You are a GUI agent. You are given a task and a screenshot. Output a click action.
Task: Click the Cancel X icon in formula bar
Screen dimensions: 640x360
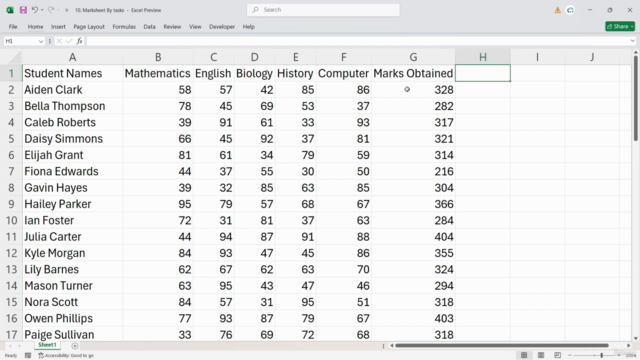click(x=59, y=41)
